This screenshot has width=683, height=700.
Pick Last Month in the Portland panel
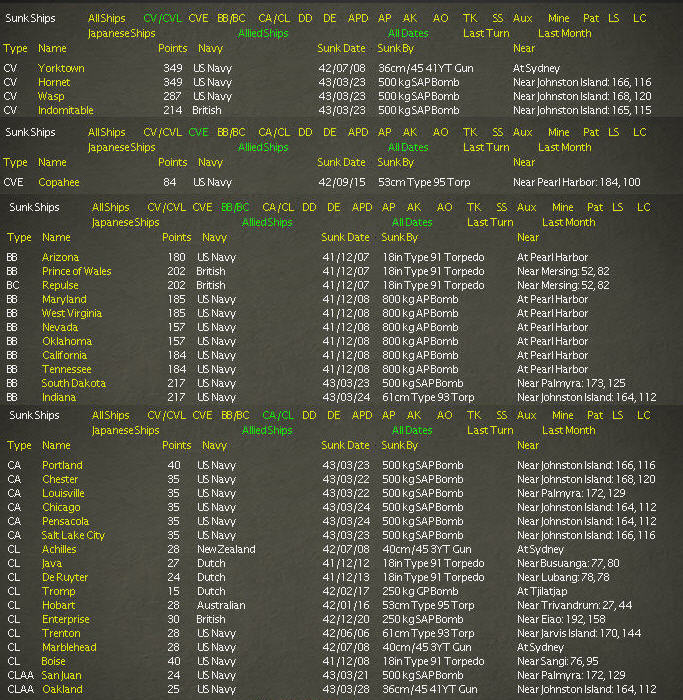569,430
